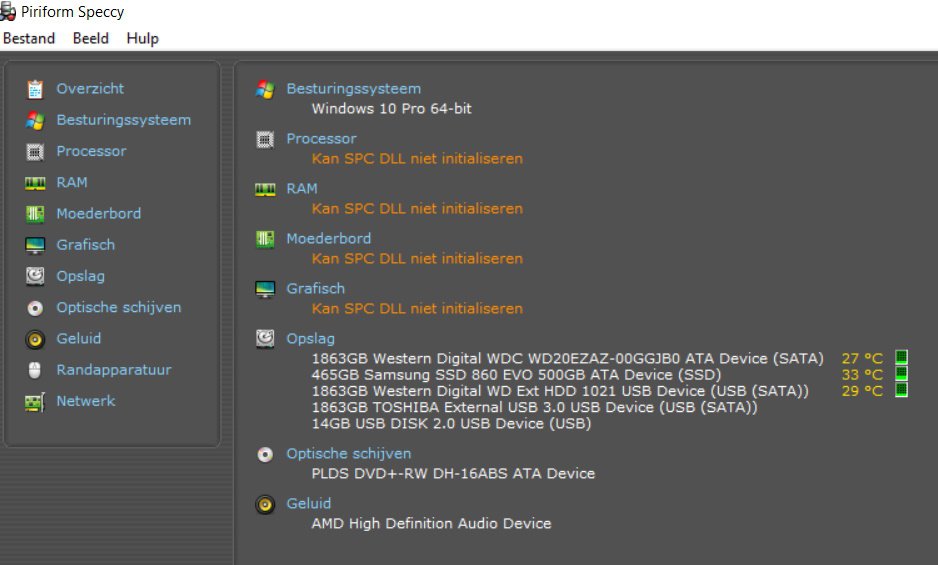938x565 pixels.
Task: Click the Geluid speaker icon in sidebar
Action: (x=35, y=339)
